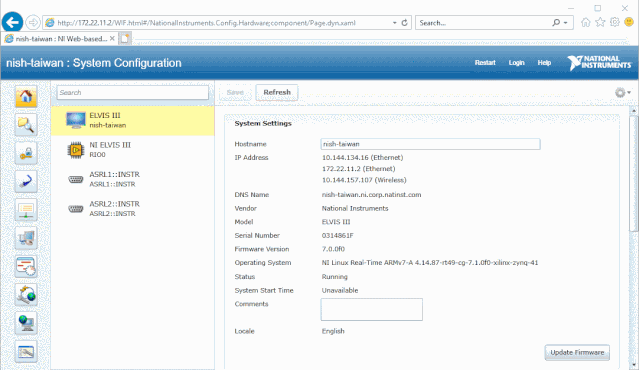639x370 pixels.
Task: Focus the device list Search field
Action: coord(133,92)
